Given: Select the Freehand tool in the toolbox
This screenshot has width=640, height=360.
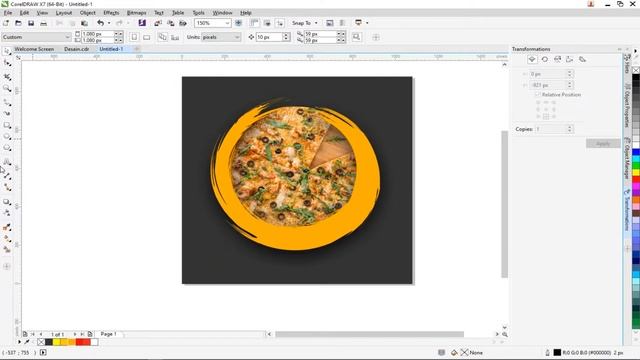Looking at the screenshot, I should [7, 102].
